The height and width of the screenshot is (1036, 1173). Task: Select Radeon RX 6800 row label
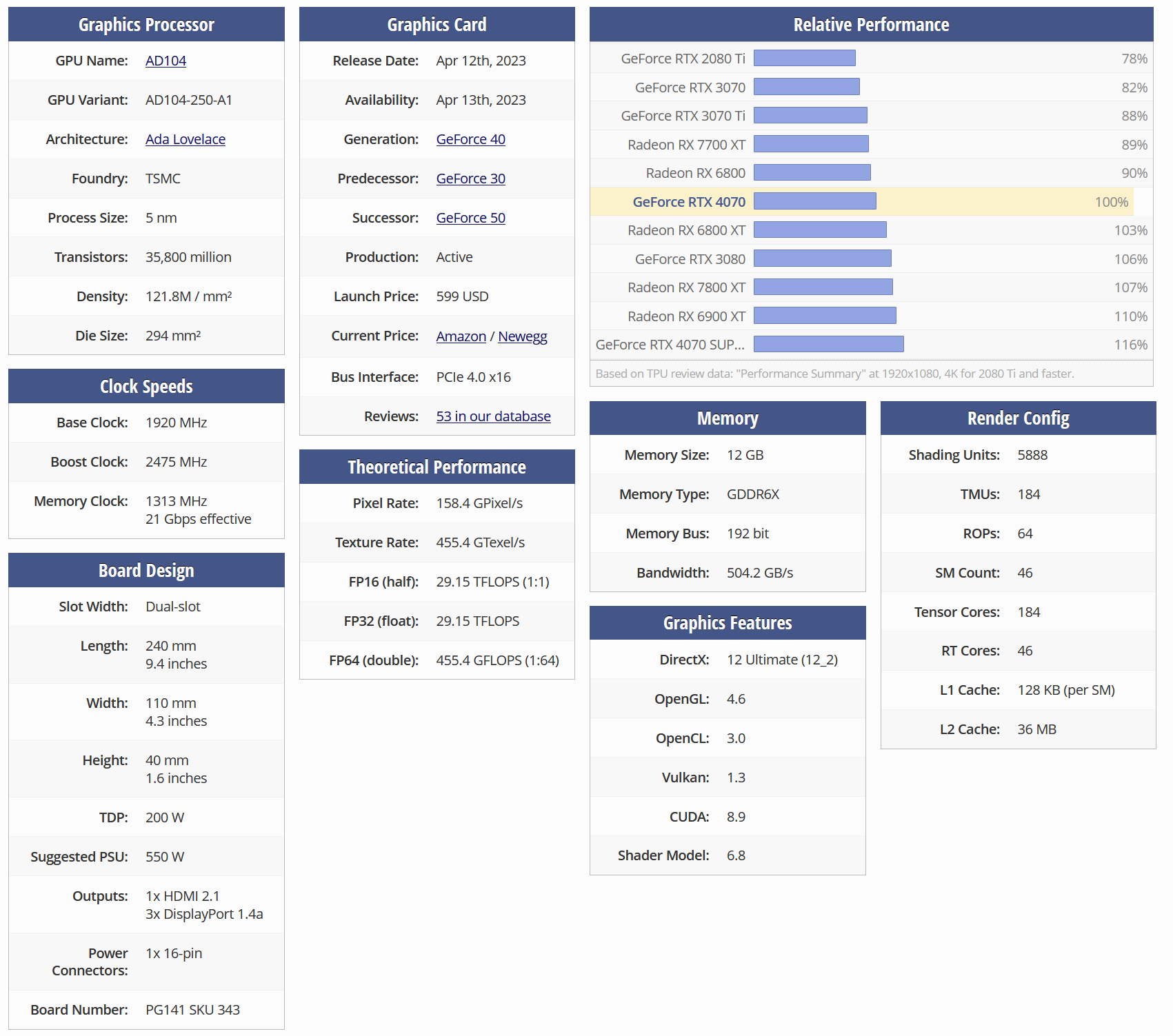[696, 173]
